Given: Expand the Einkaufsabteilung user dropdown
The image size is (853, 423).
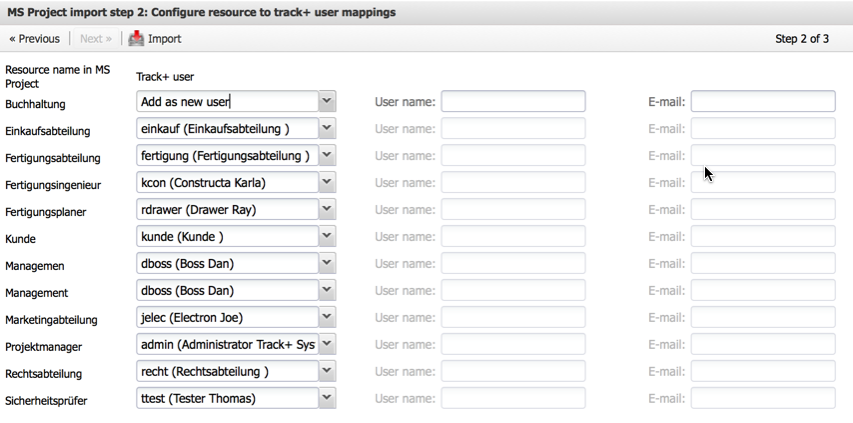Looking at the screenshot, I should (x=327, y=128).
